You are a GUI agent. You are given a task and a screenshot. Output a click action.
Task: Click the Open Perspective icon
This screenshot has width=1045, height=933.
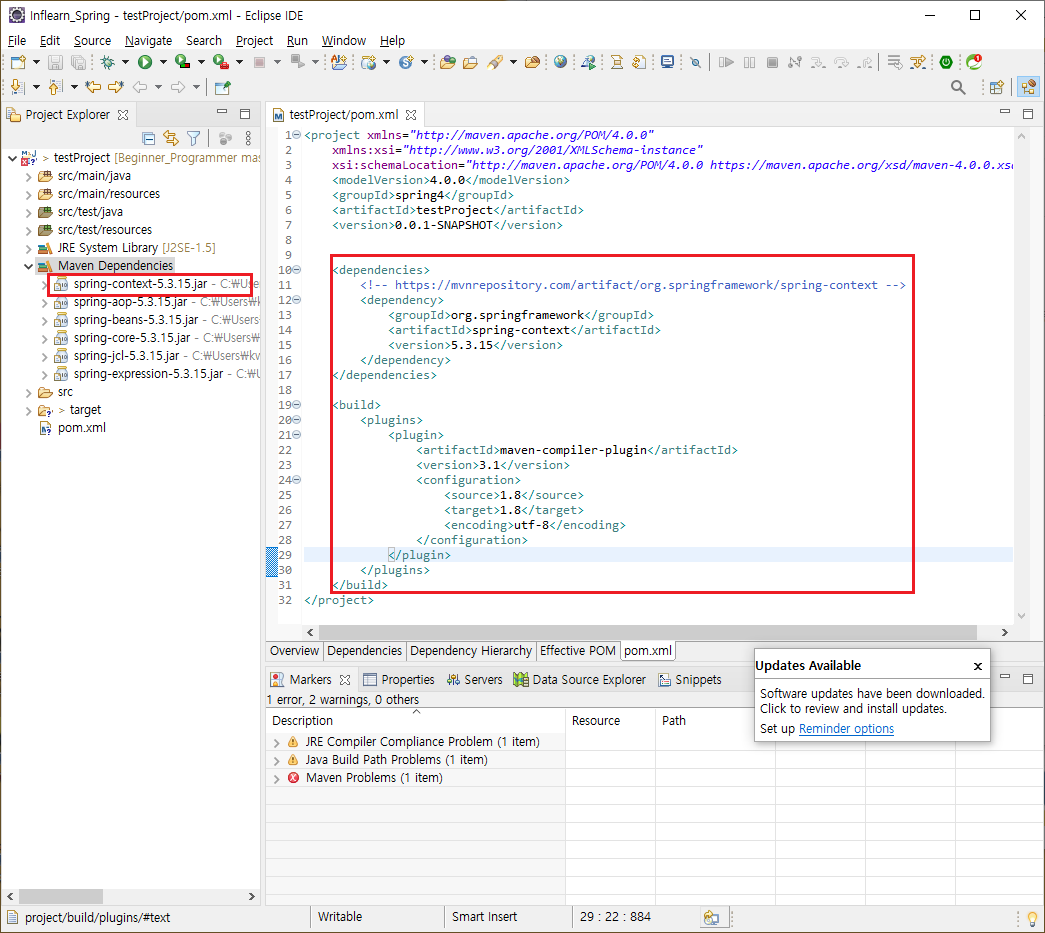coord(996,87)
